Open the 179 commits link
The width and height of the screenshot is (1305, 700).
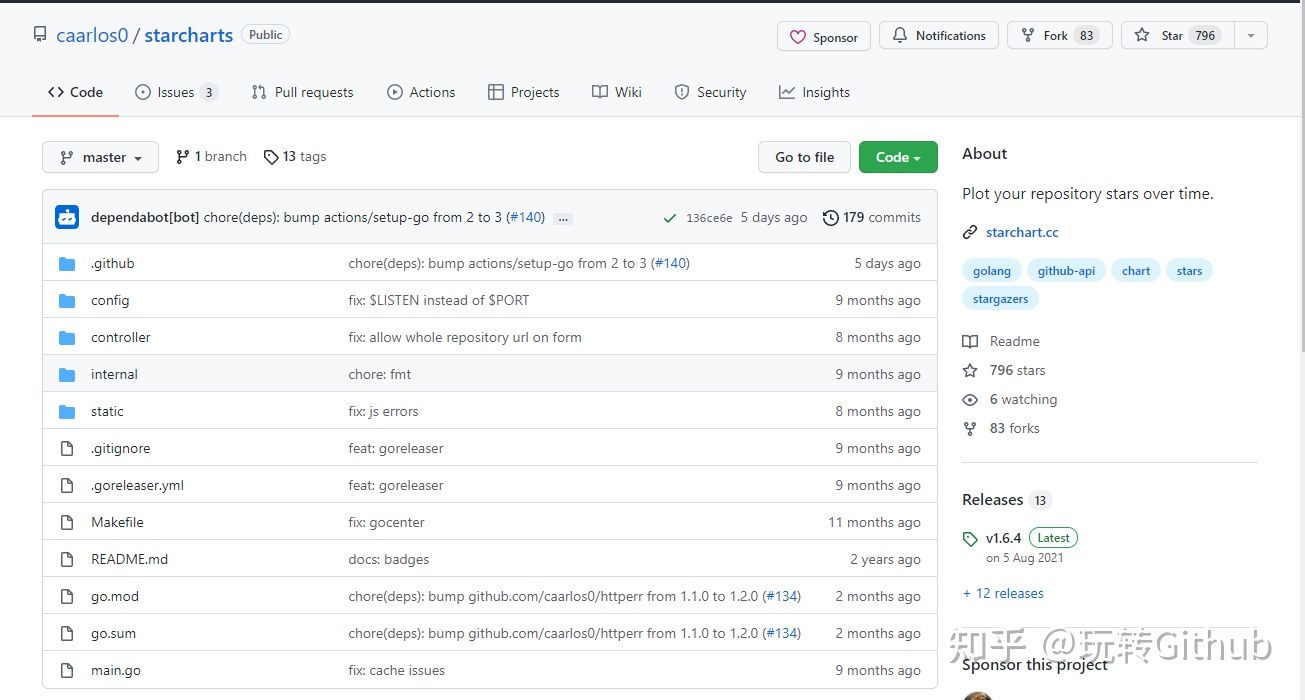(872, 218)
